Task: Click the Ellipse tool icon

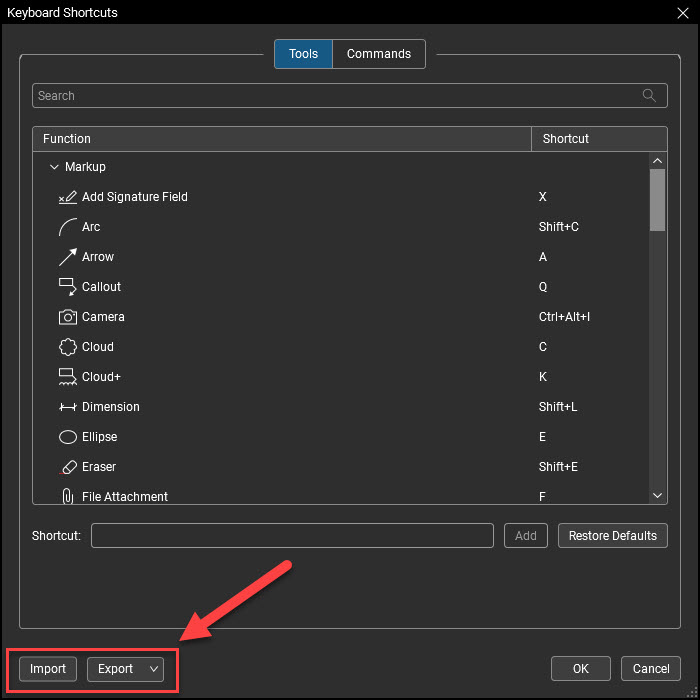Action: 67,437
